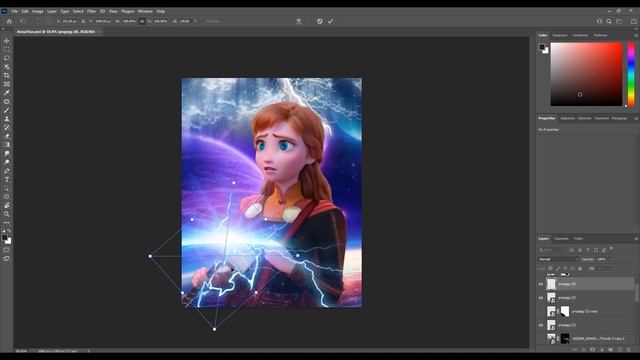Show the hidden Thumb copy 2 layer
Screen dimensions: 640x360
coord(541,338)
